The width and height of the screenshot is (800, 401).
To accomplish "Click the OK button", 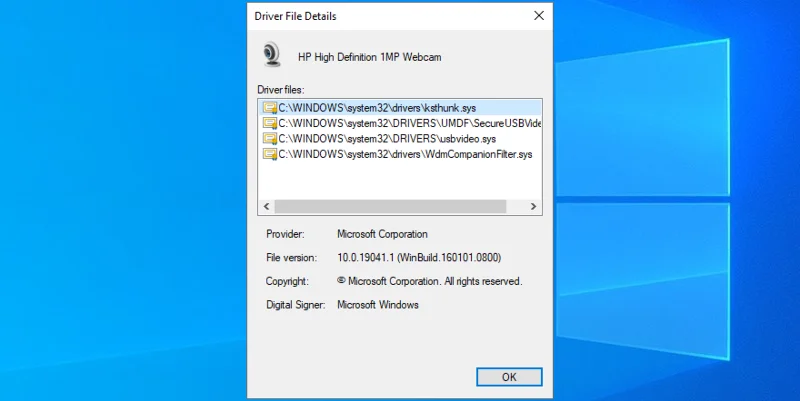I will [509, 377].
